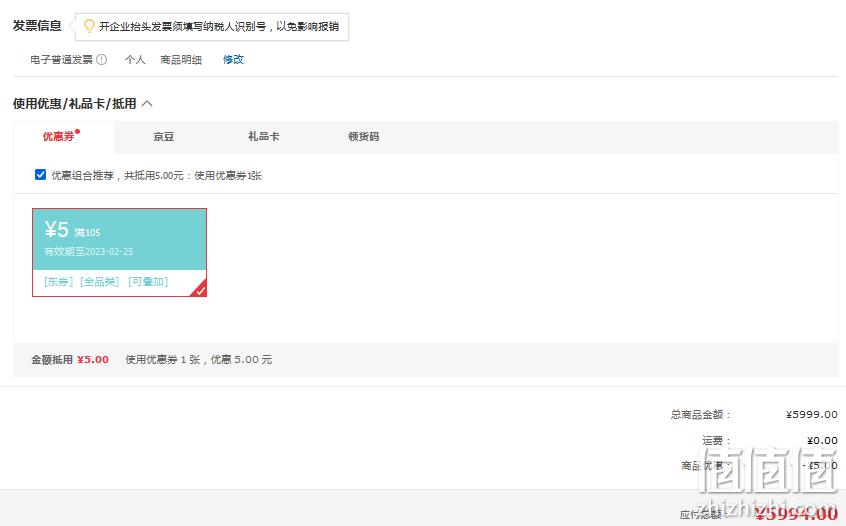Click the 总商品金额 label
Screen dimensions: 846x526
pos(700,414)
